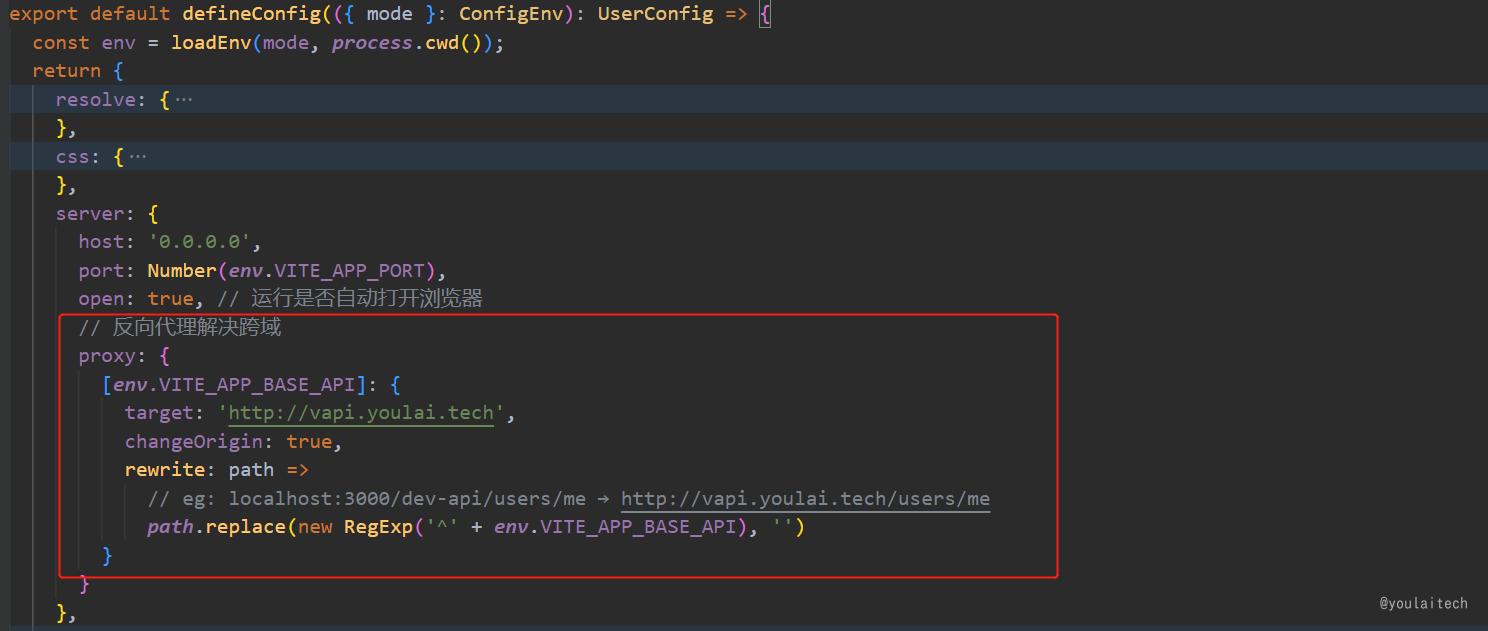Open the target URL http://vapi.youlai.tech link
The height and width of the screenshot is (631, 1488).
(x=361, y=413)
